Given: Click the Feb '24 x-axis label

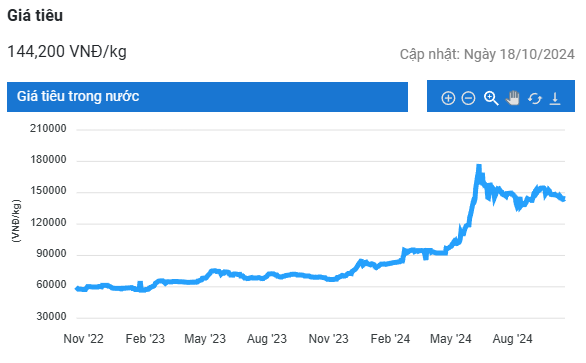Looking at the screenshot, I should pos(390,339).
